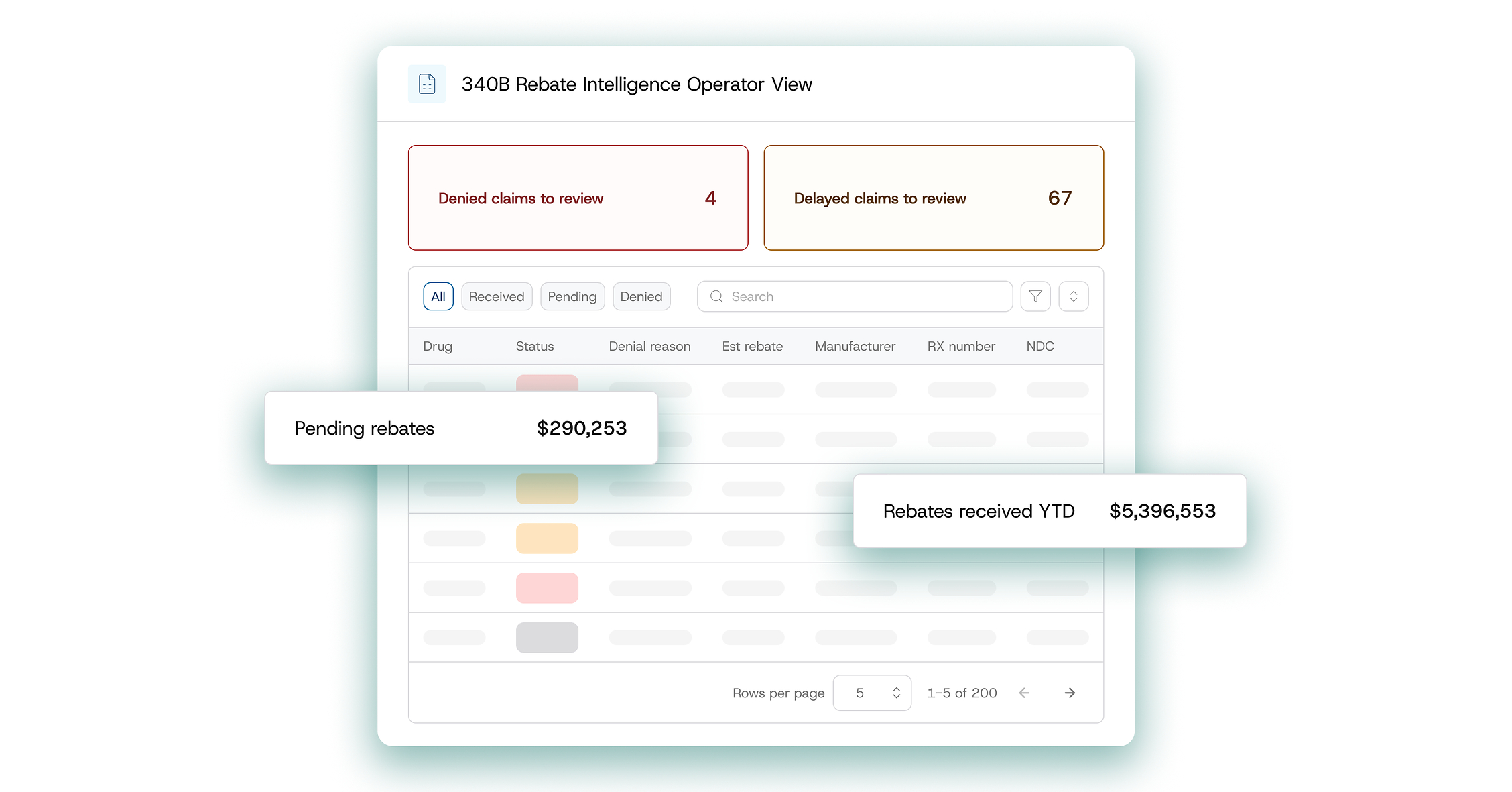1512x792 pixels.
Task: Click the 4 denied claims count
Action: click(710, 198)
